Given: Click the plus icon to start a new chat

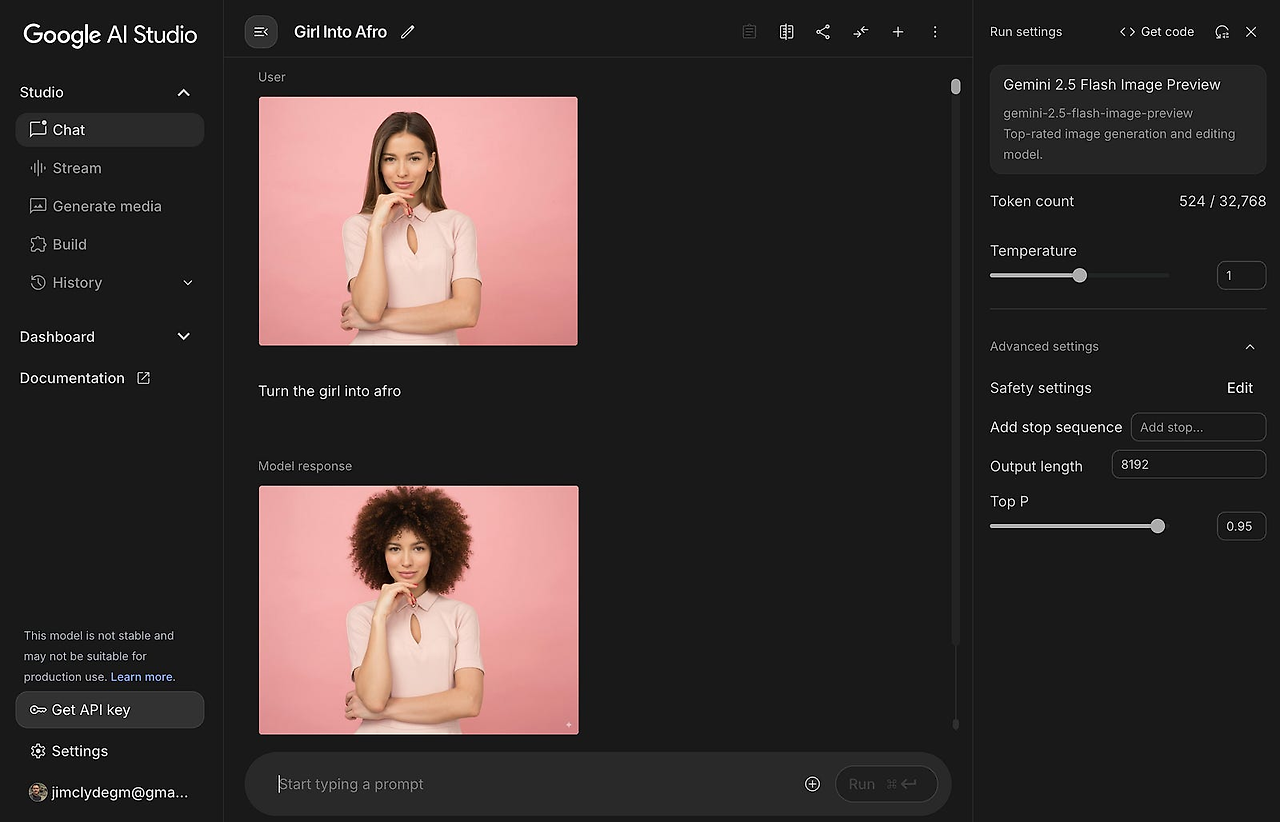Looking at the screenshot, I should point(898,32).
